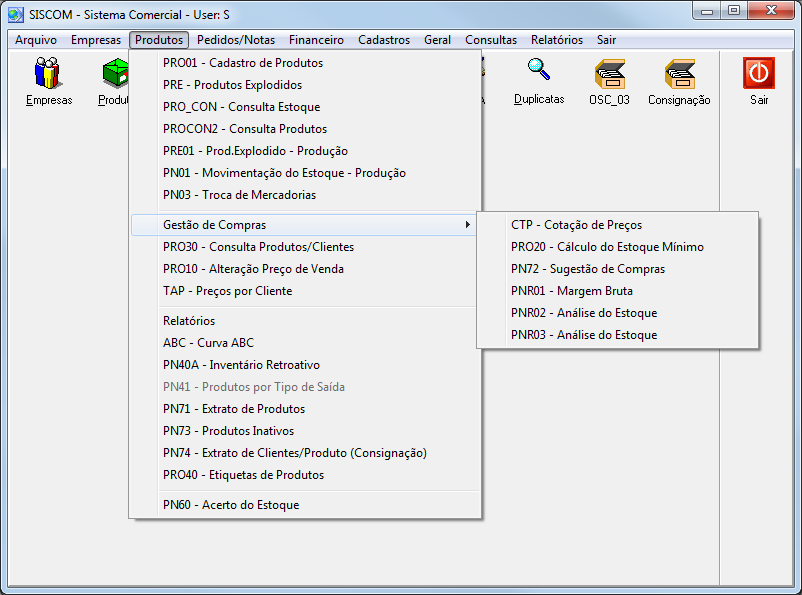Click the OSC_03 toolbar icon
This screenshot has width=802, height=595.
[609, 75]
